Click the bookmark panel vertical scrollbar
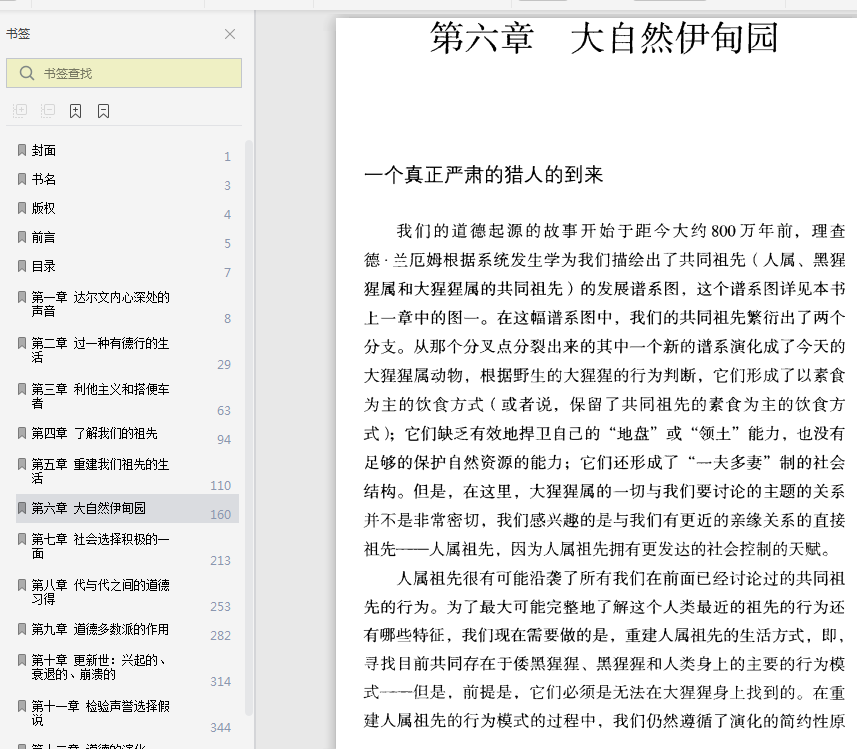 click(249, 428)
